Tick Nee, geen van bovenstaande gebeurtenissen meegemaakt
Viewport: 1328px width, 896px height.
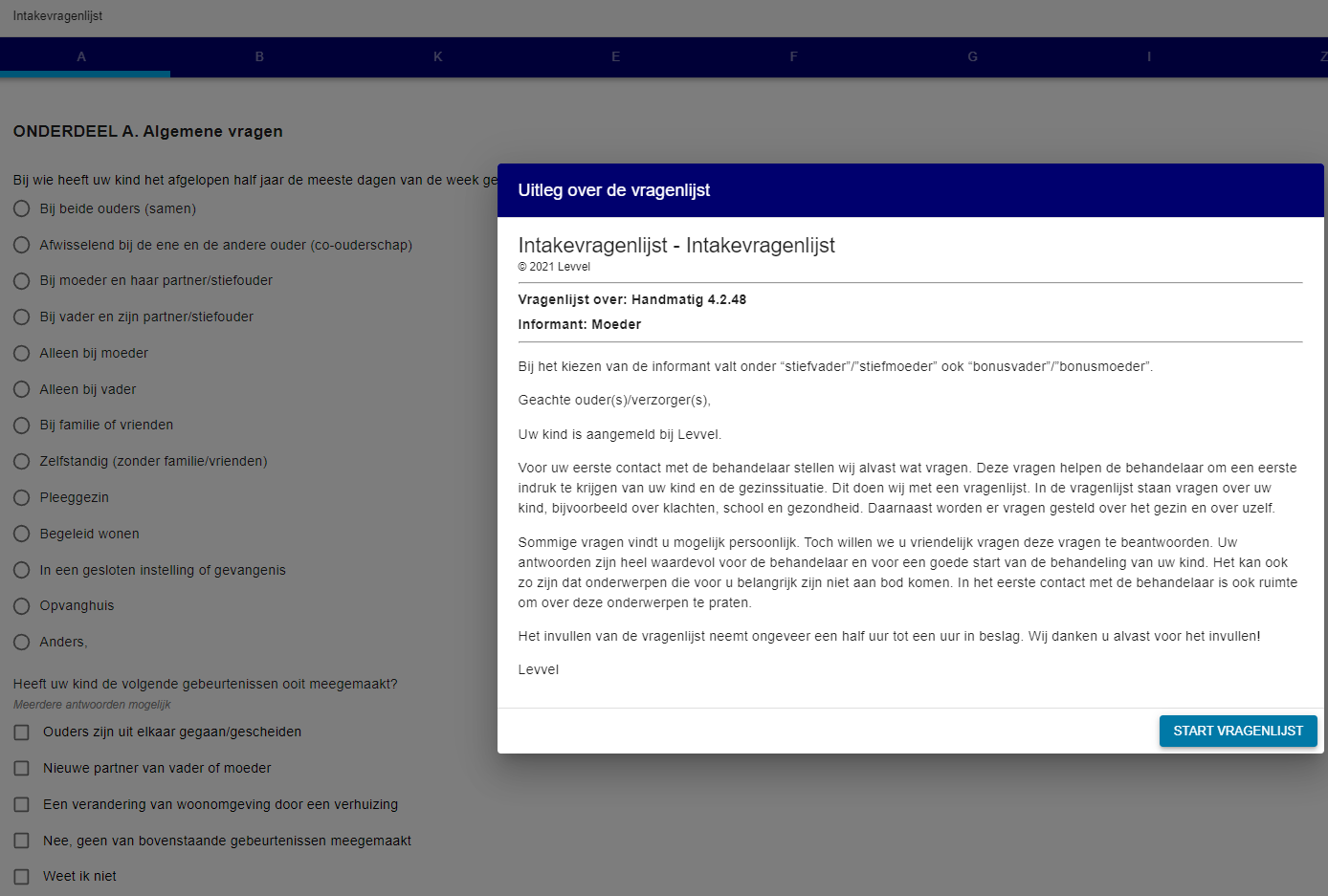[21, 841]
